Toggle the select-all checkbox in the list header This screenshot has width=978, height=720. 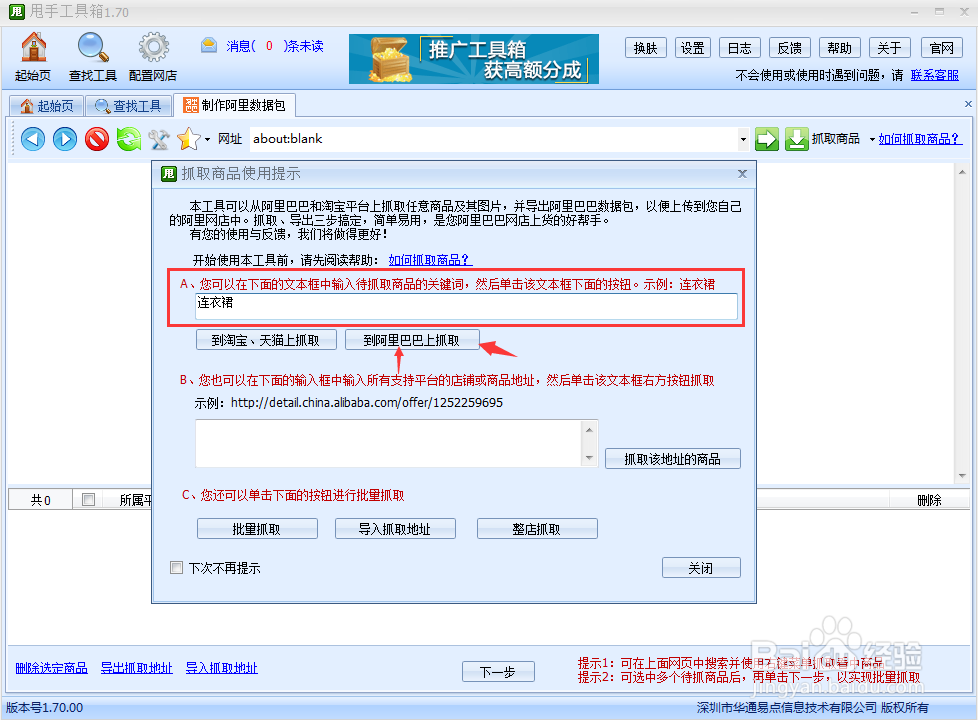pyautogui.click(x=85, y=499)
